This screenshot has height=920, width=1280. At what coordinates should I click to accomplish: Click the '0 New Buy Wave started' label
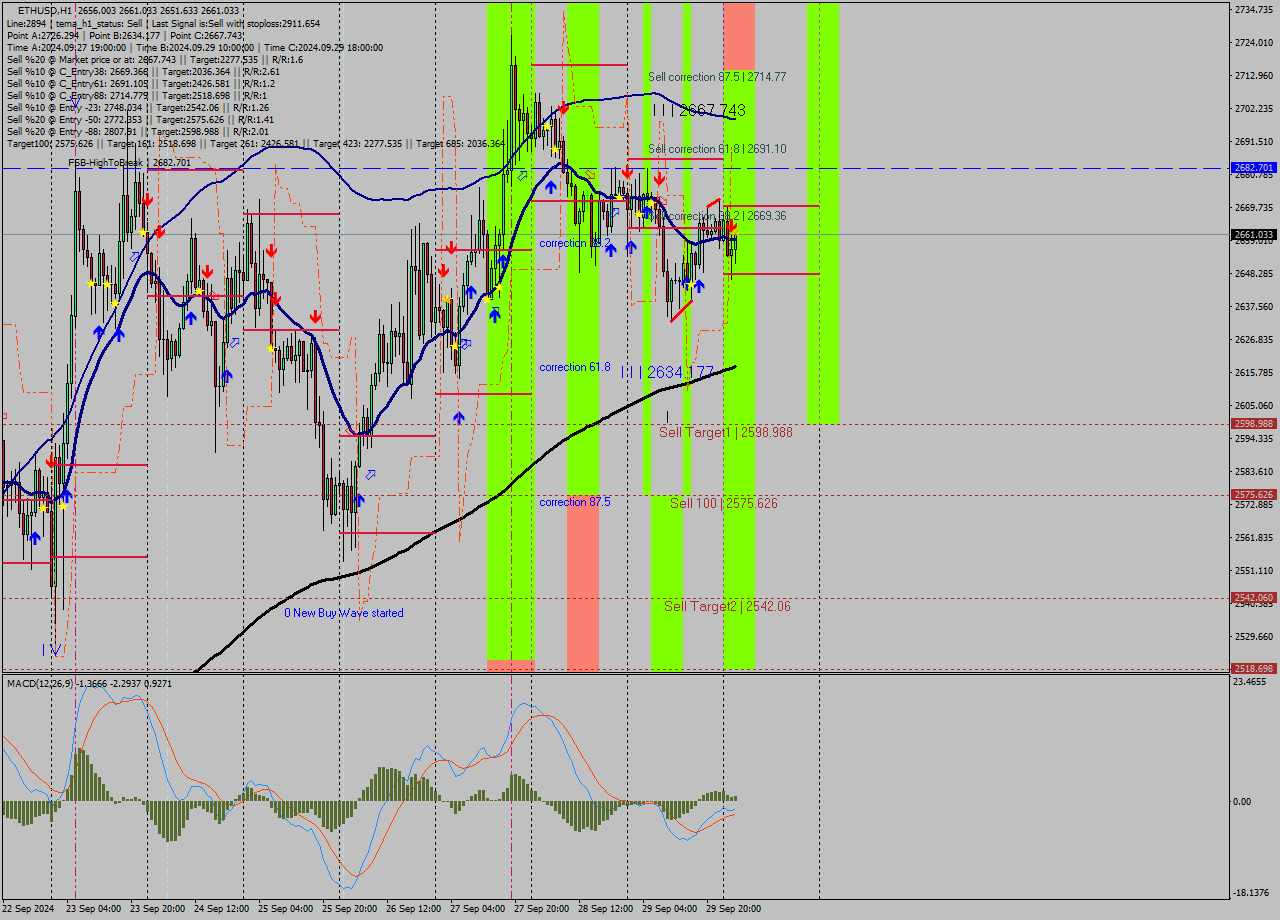[345, 612]
